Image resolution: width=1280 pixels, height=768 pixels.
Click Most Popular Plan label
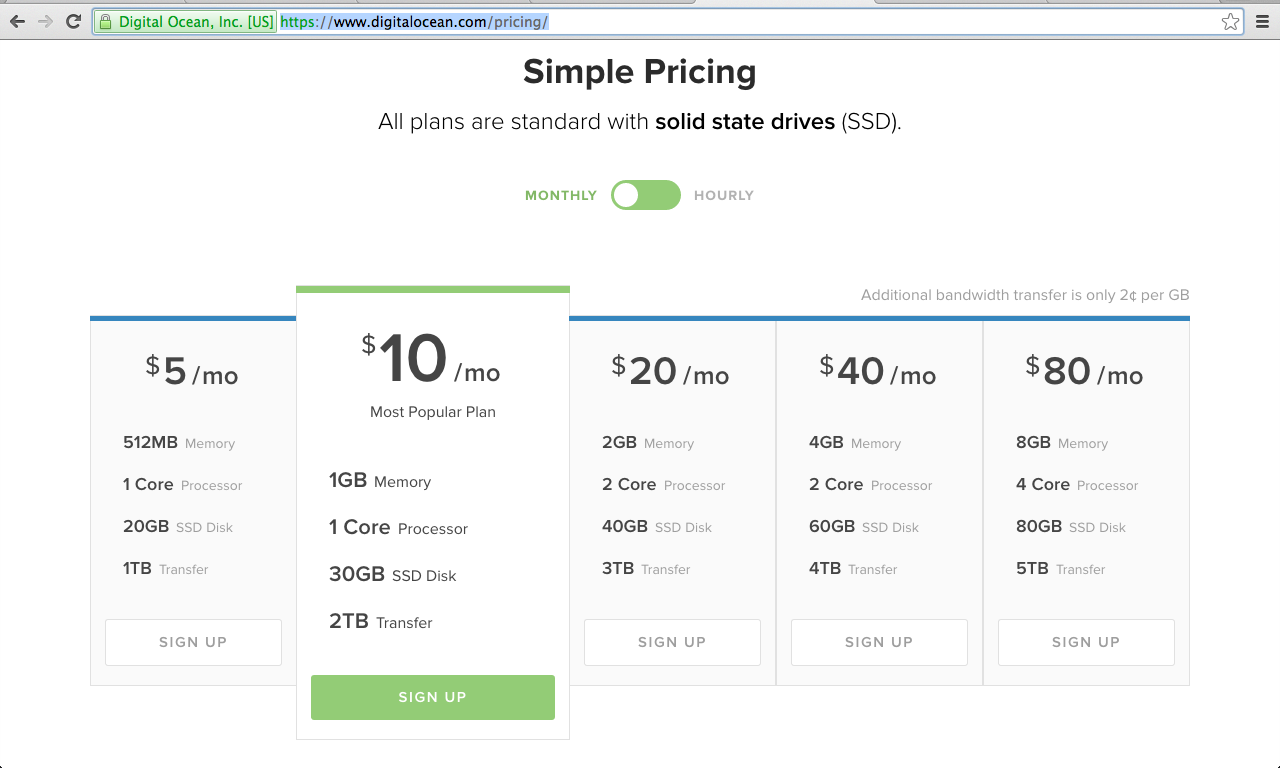(x=432, y=412)
